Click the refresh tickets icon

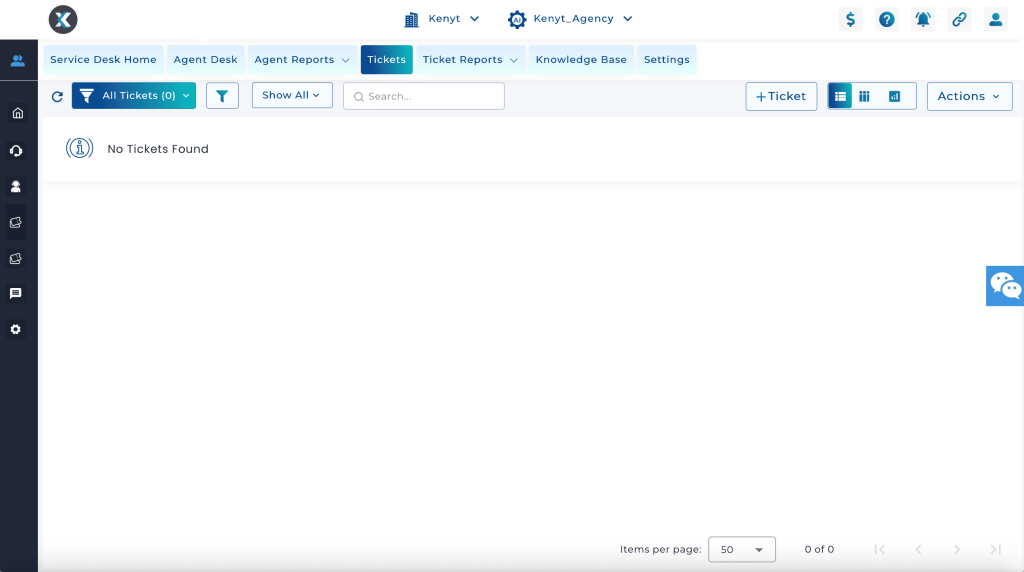pyautogui.click(x=57, y=96)
